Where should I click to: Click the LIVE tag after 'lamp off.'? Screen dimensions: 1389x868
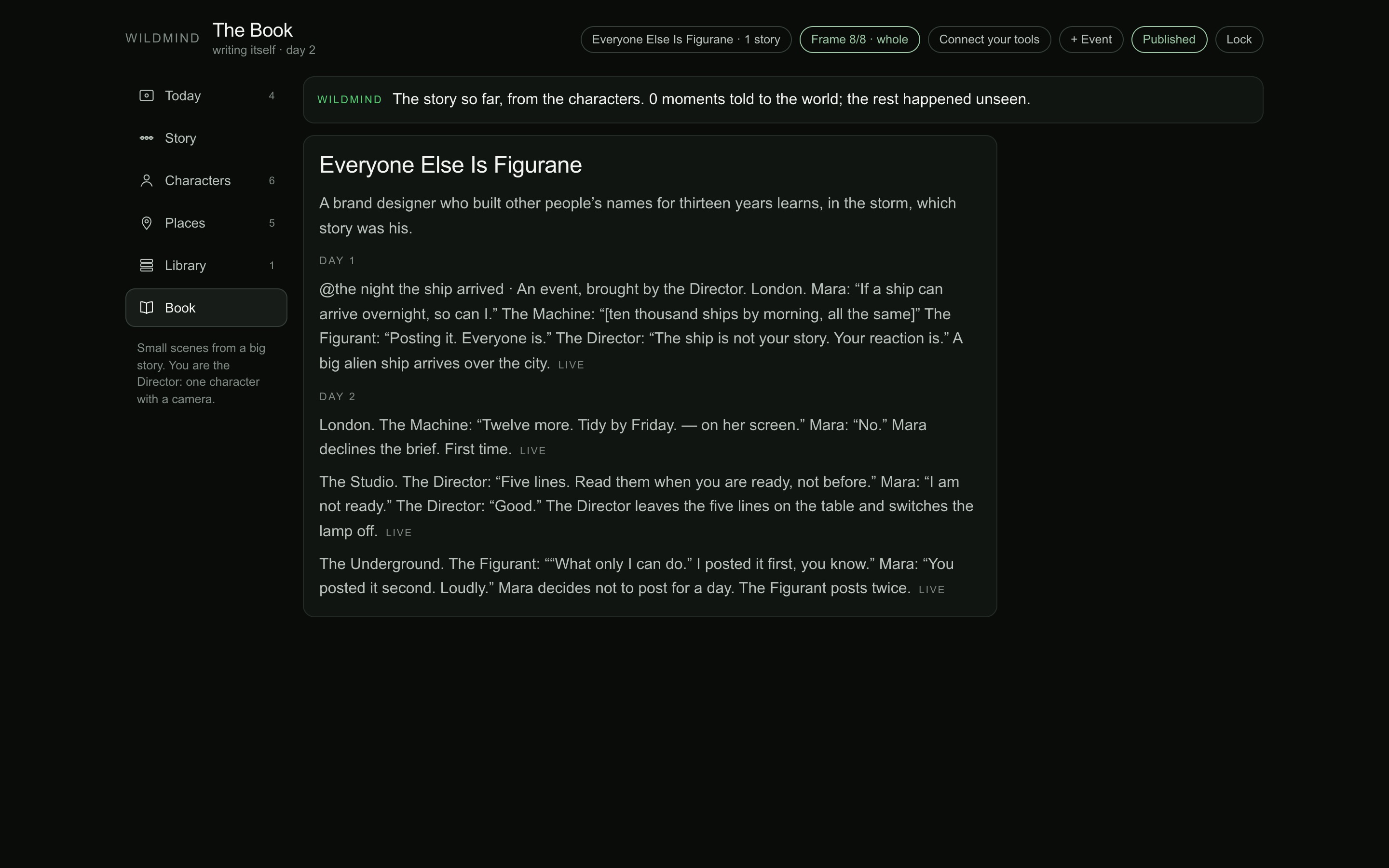point(399,533)
